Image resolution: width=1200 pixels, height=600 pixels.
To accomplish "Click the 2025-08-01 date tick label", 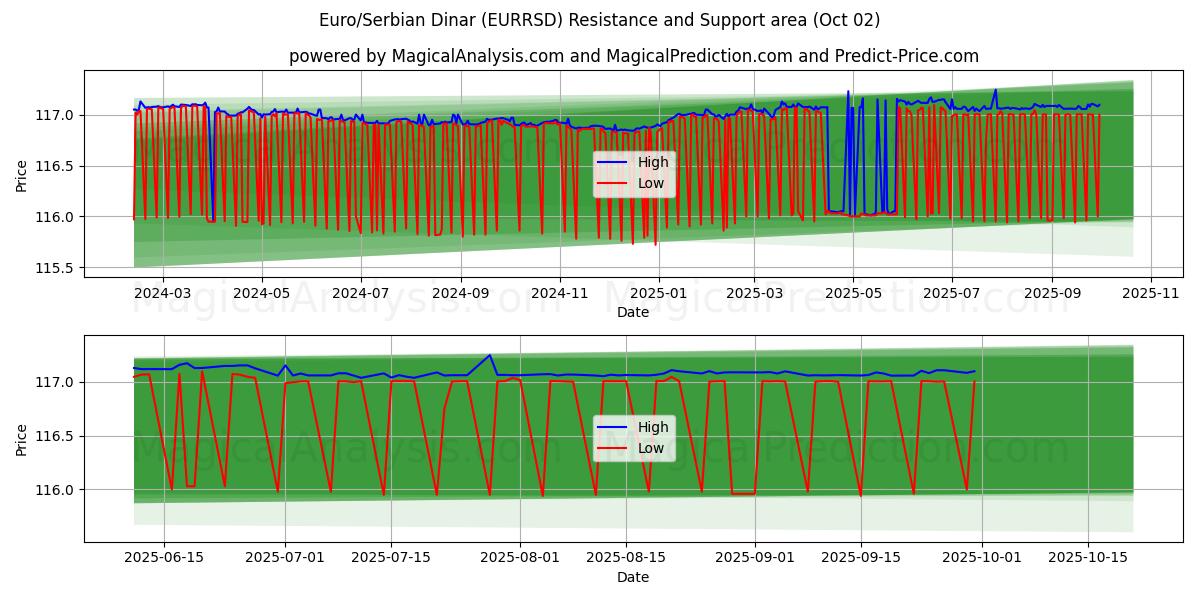I will (521, 557).
